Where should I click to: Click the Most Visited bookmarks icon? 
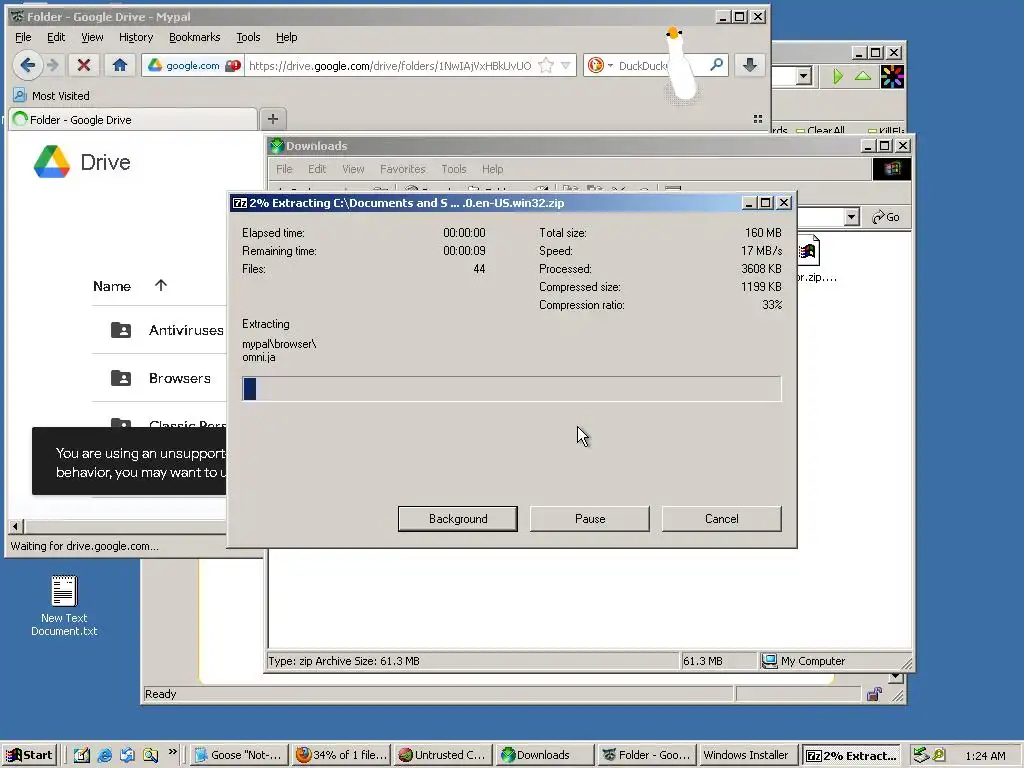point(20,95)
